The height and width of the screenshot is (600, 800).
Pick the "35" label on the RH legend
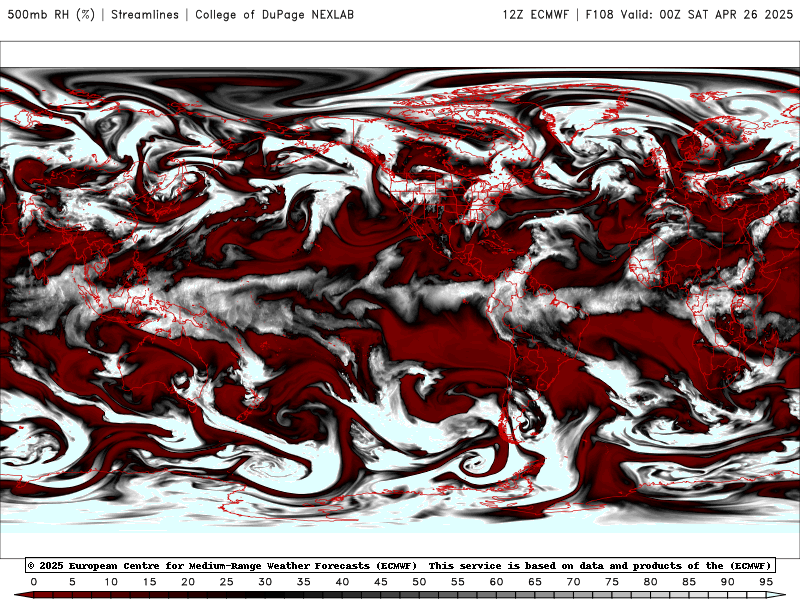[x=304, y=582]
